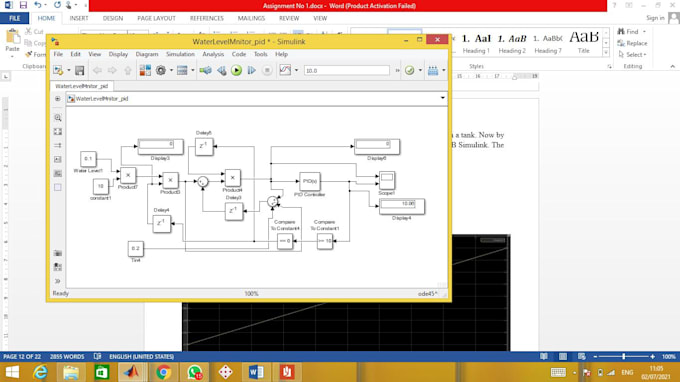Image resolution: width=680 pixels, height=382 pixels.
Task: Open Model Configuration Parameters gear icon
Action: [161, 70]
